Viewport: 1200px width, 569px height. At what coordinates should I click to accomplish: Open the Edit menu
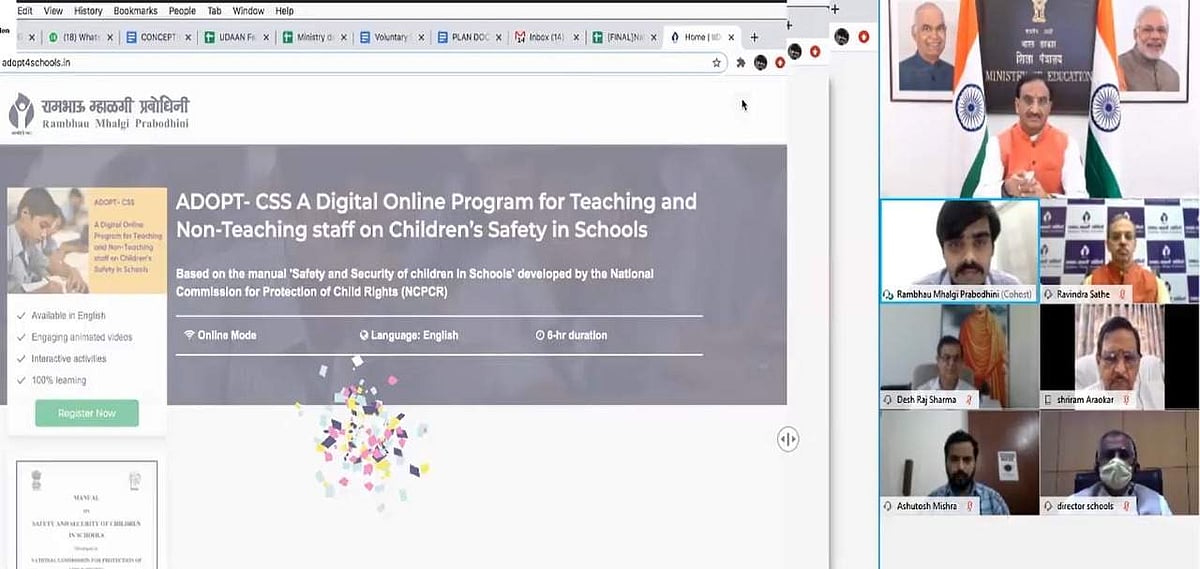[x=25, y=11]
